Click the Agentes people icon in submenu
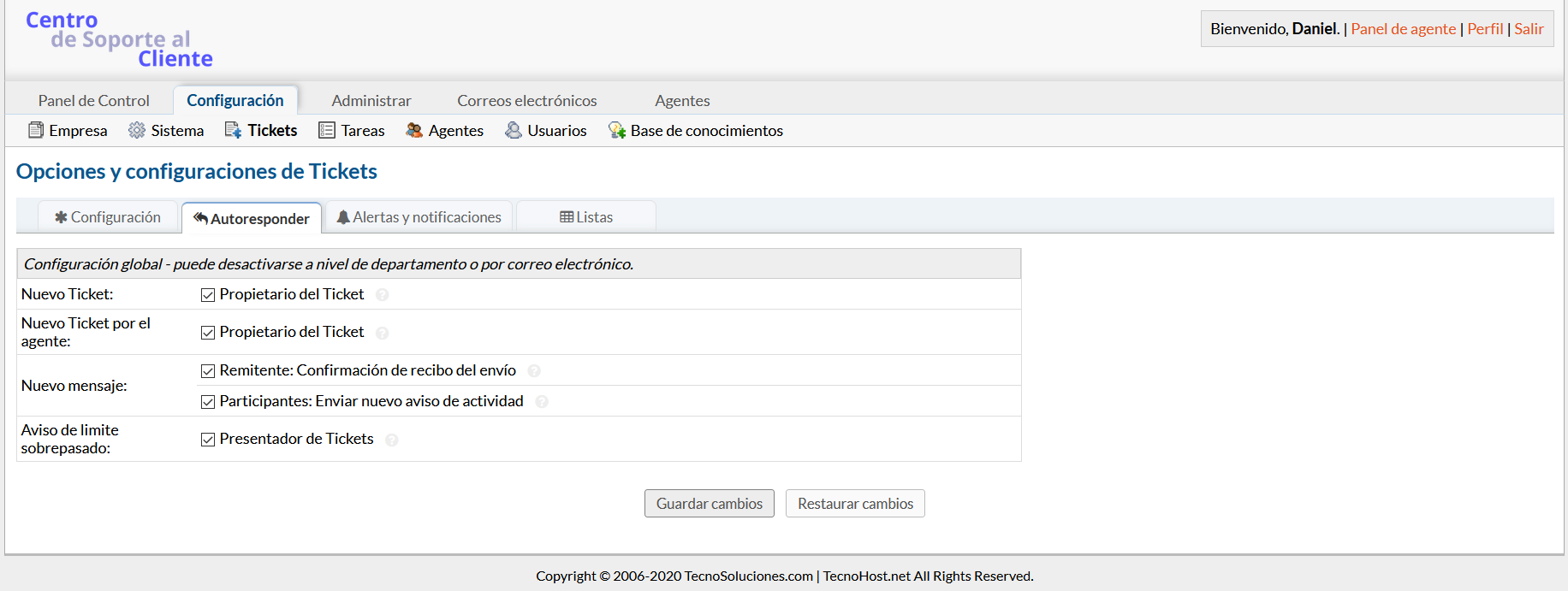This screenshot has height=591, width=1568. [414, 130]
